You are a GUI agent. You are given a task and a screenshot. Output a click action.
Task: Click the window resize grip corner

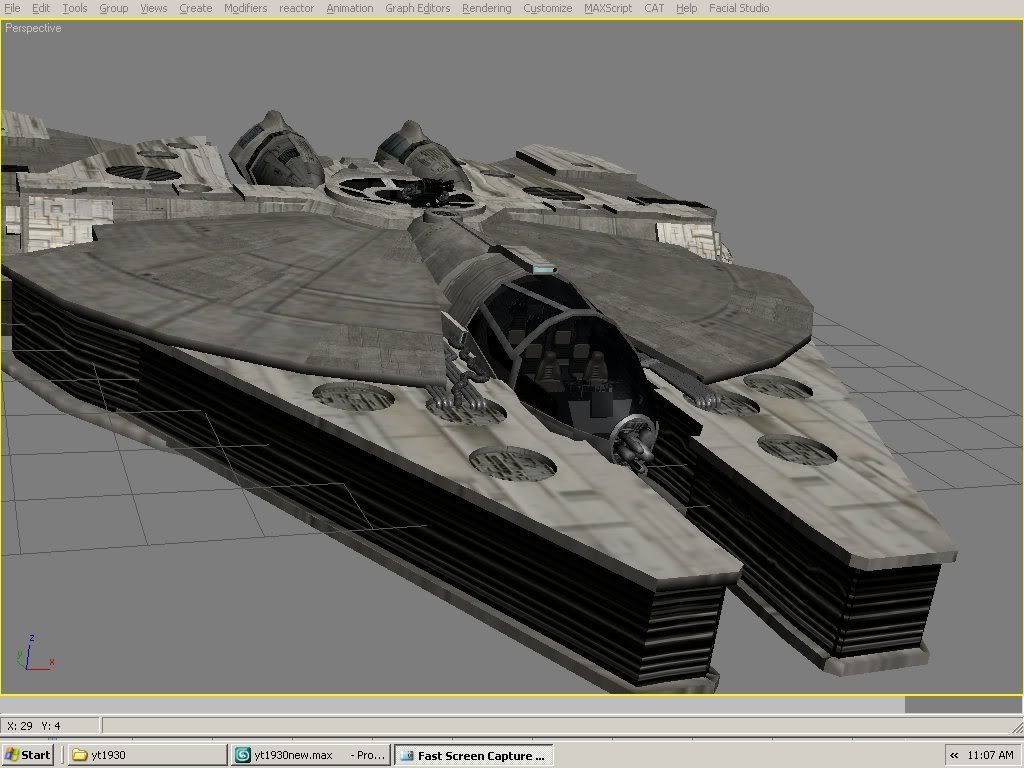(1017, 726)
